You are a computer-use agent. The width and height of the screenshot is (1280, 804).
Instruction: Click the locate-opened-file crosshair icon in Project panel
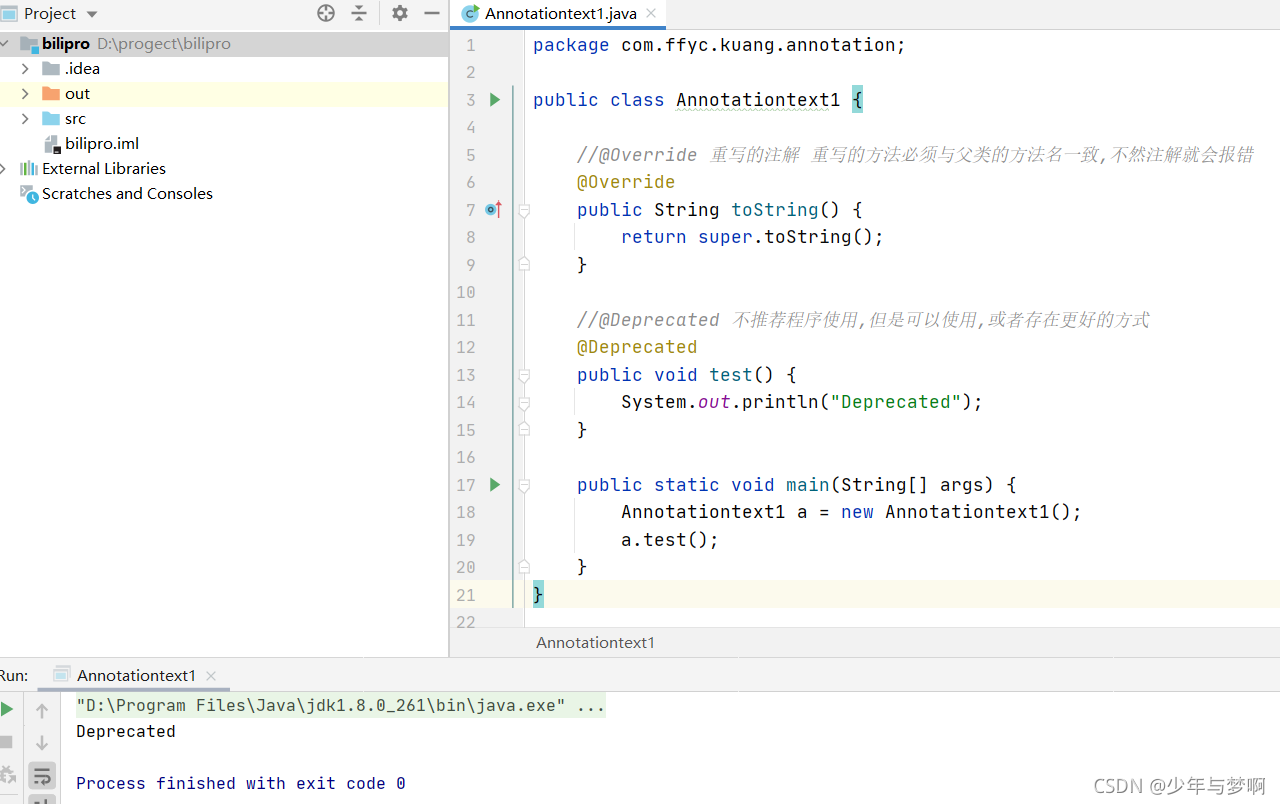326,13
